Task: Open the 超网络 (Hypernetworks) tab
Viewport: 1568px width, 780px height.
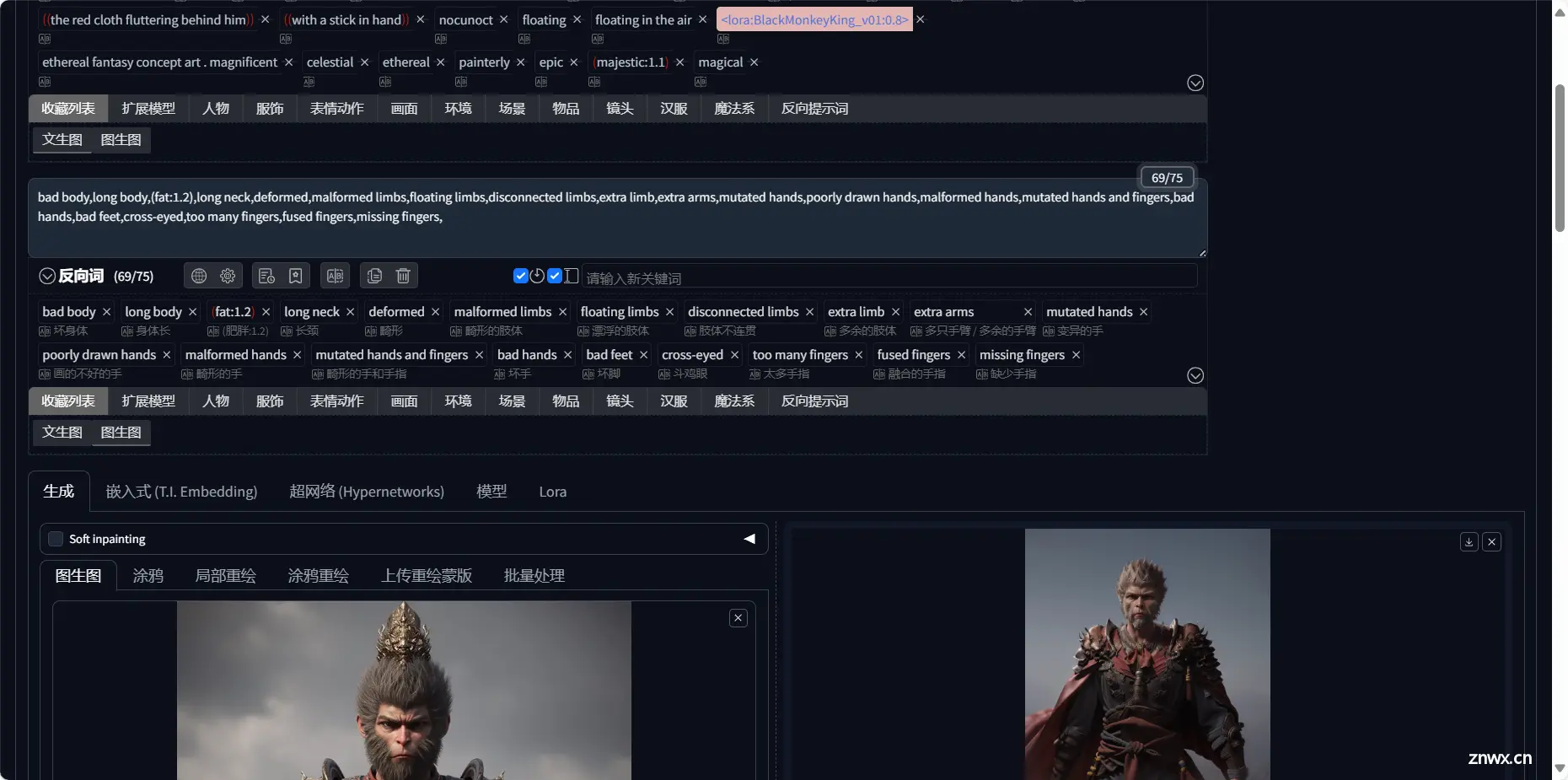Action: 367,492
